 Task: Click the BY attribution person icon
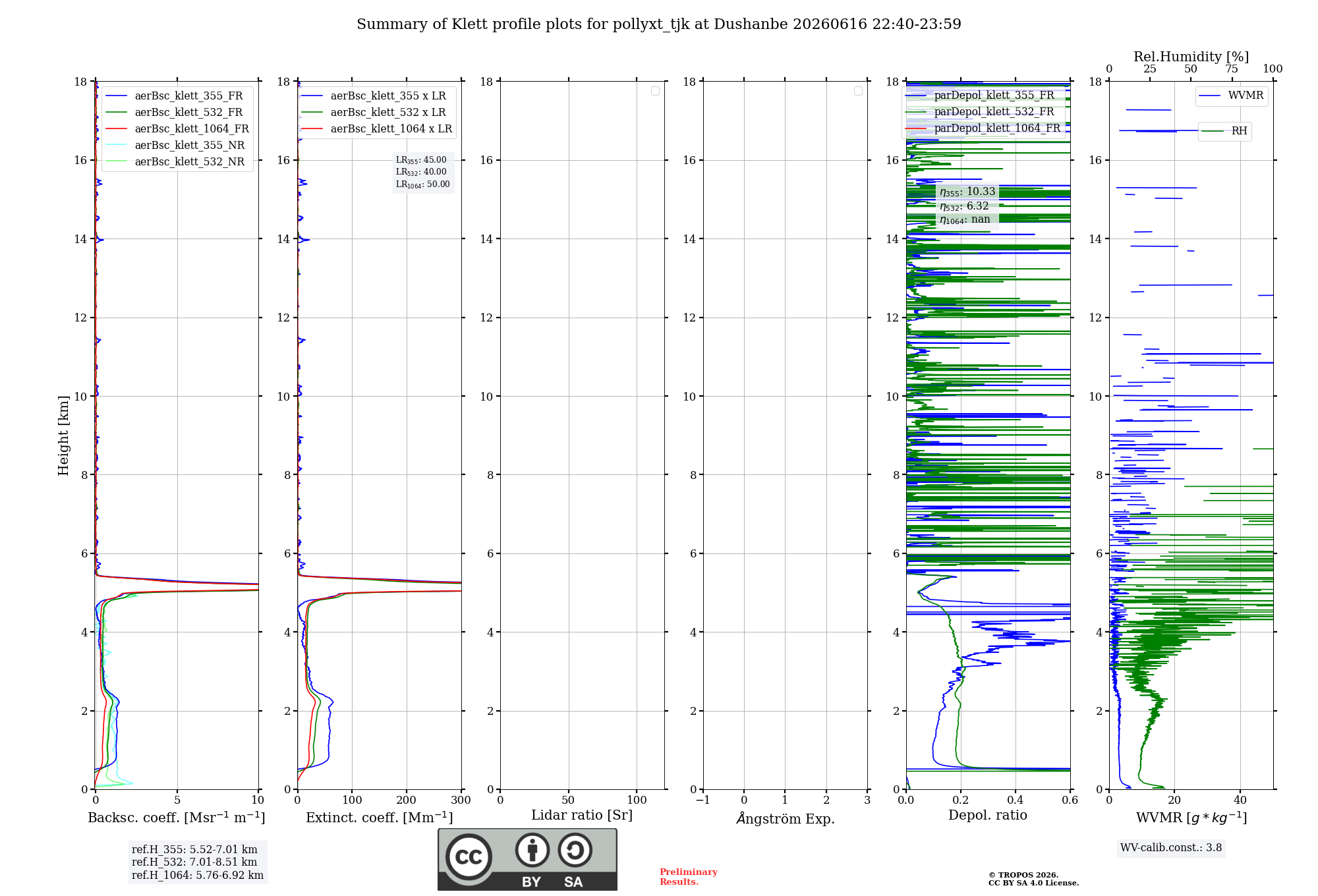[532, 851]
